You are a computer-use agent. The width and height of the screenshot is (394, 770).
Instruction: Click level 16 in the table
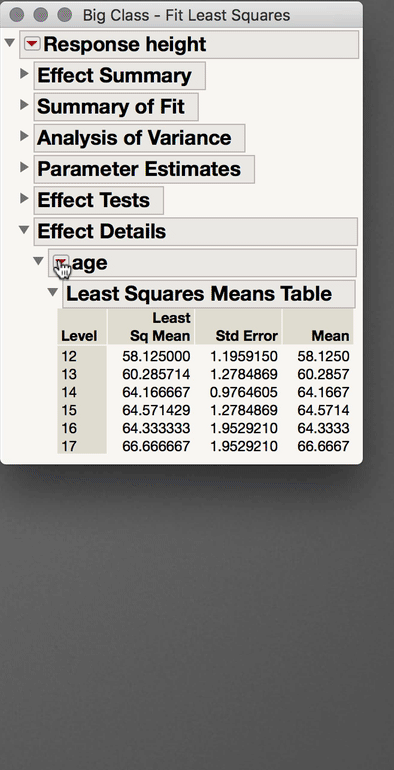click(69, 428)
